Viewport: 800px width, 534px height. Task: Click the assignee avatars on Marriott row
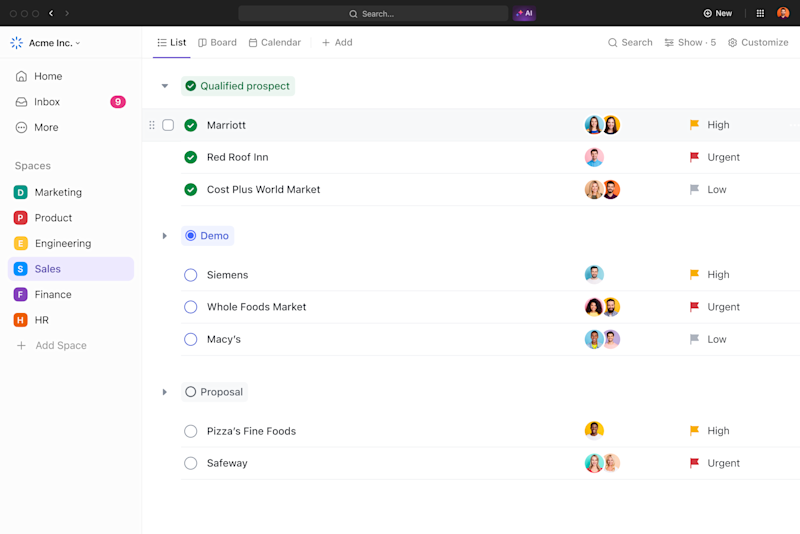point(602,124)
